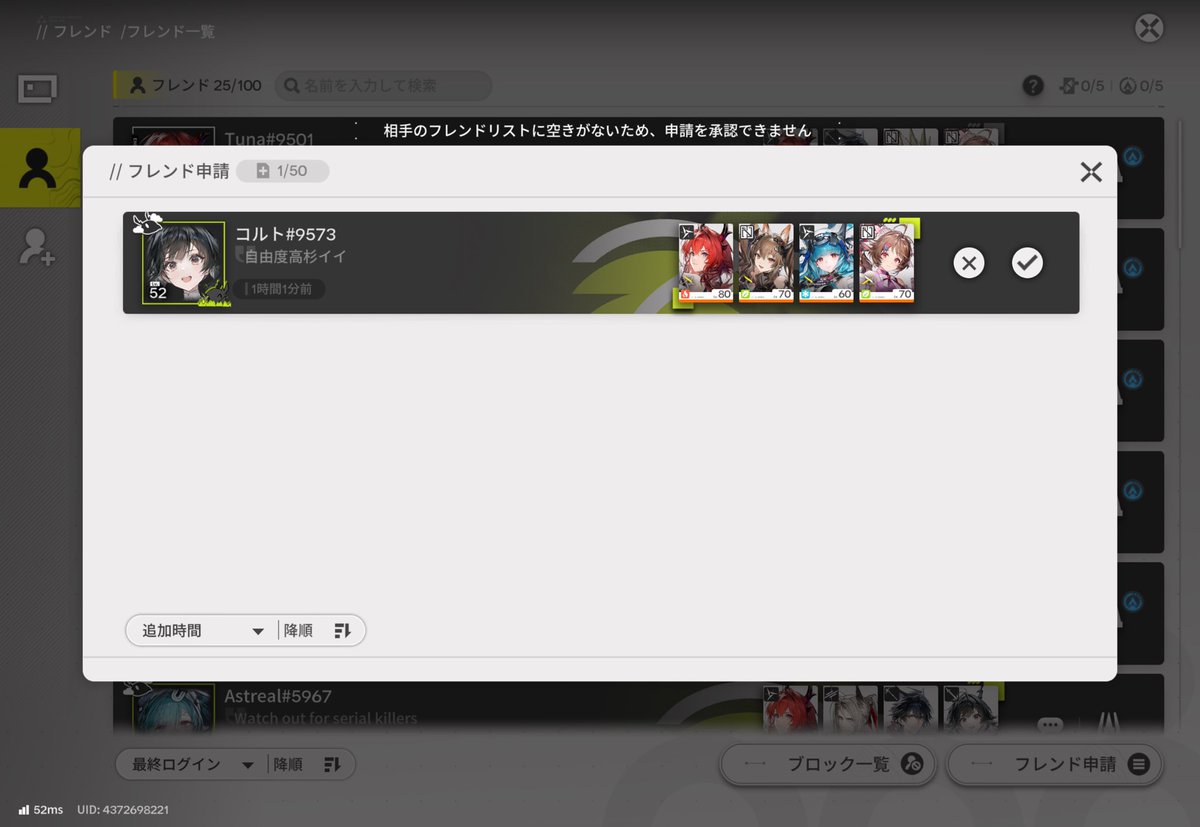
Task: Toggle 降順 order in the friends list footer
Action: [x=308, y=764]
